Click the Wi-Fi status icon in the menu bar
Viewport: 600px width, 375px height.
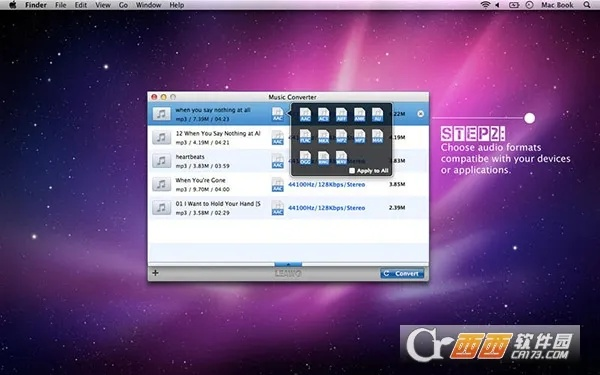coord(486,5)
